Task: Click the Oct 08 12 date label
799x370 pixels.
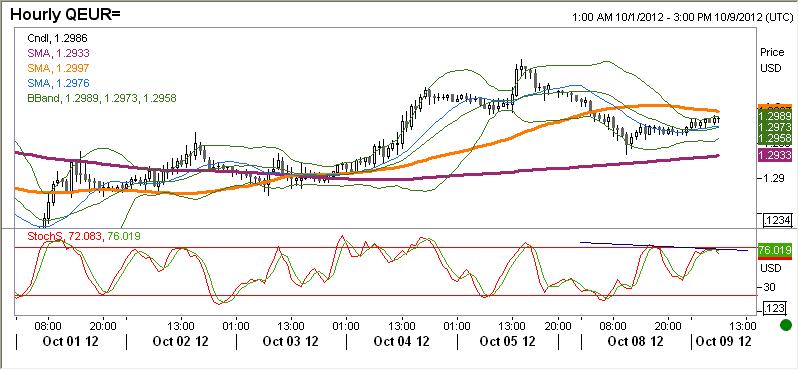Action: 635,341
